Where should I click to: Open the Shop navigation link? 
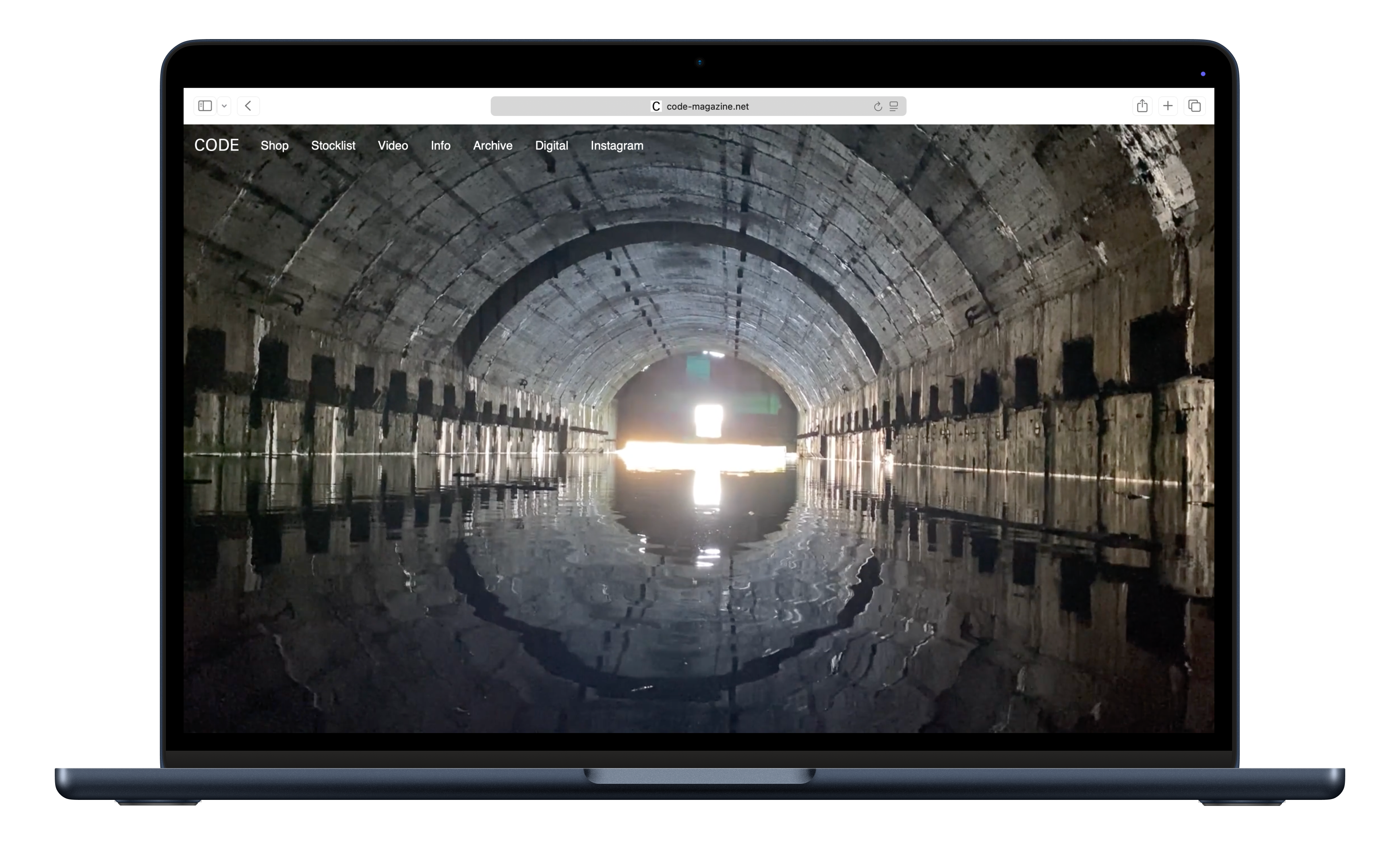click(275, 145)
